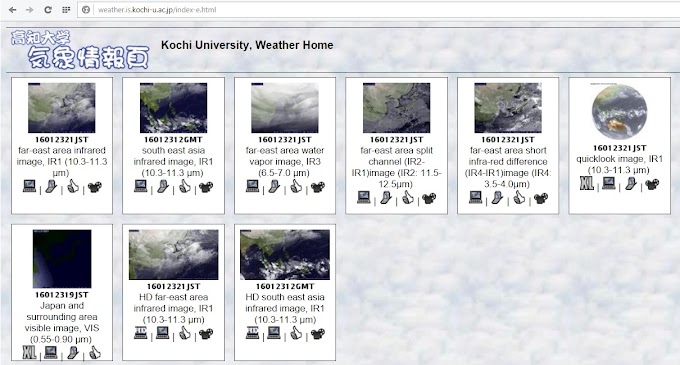This screenshot has width=680, height=365.
Task: Click caption 'Japan and surrounding area visible image'
Action: pyautogui.click(x=62, y=316)
